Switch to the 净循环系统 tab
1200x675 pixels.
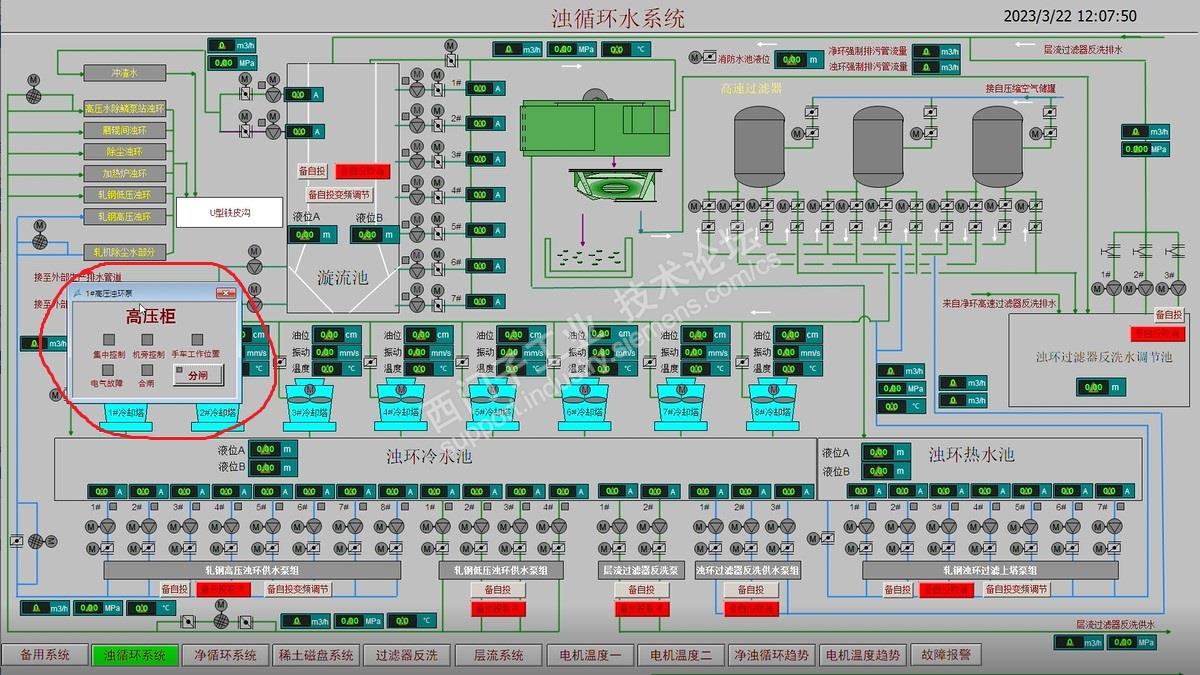pos(226,656)
